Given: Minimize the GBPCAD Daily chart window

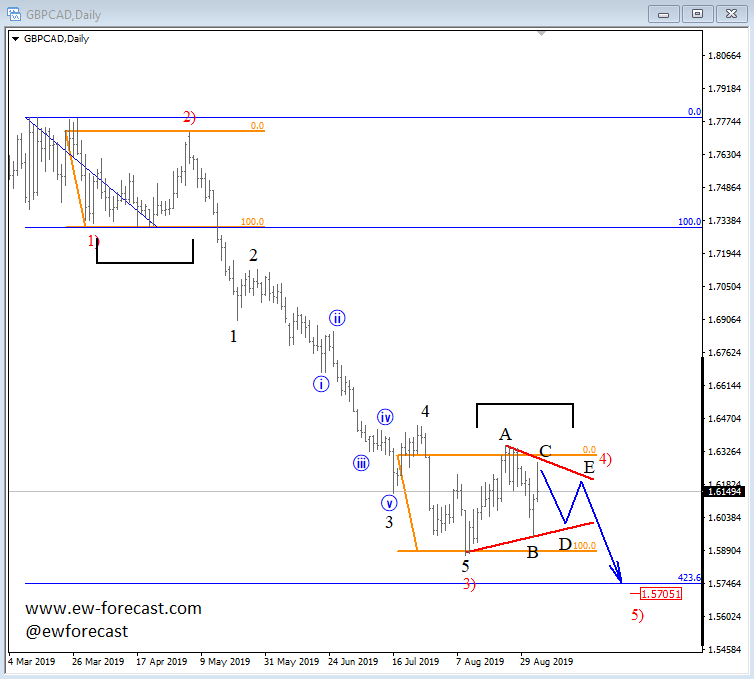Looking at the screenshot, I should (664, 14).
